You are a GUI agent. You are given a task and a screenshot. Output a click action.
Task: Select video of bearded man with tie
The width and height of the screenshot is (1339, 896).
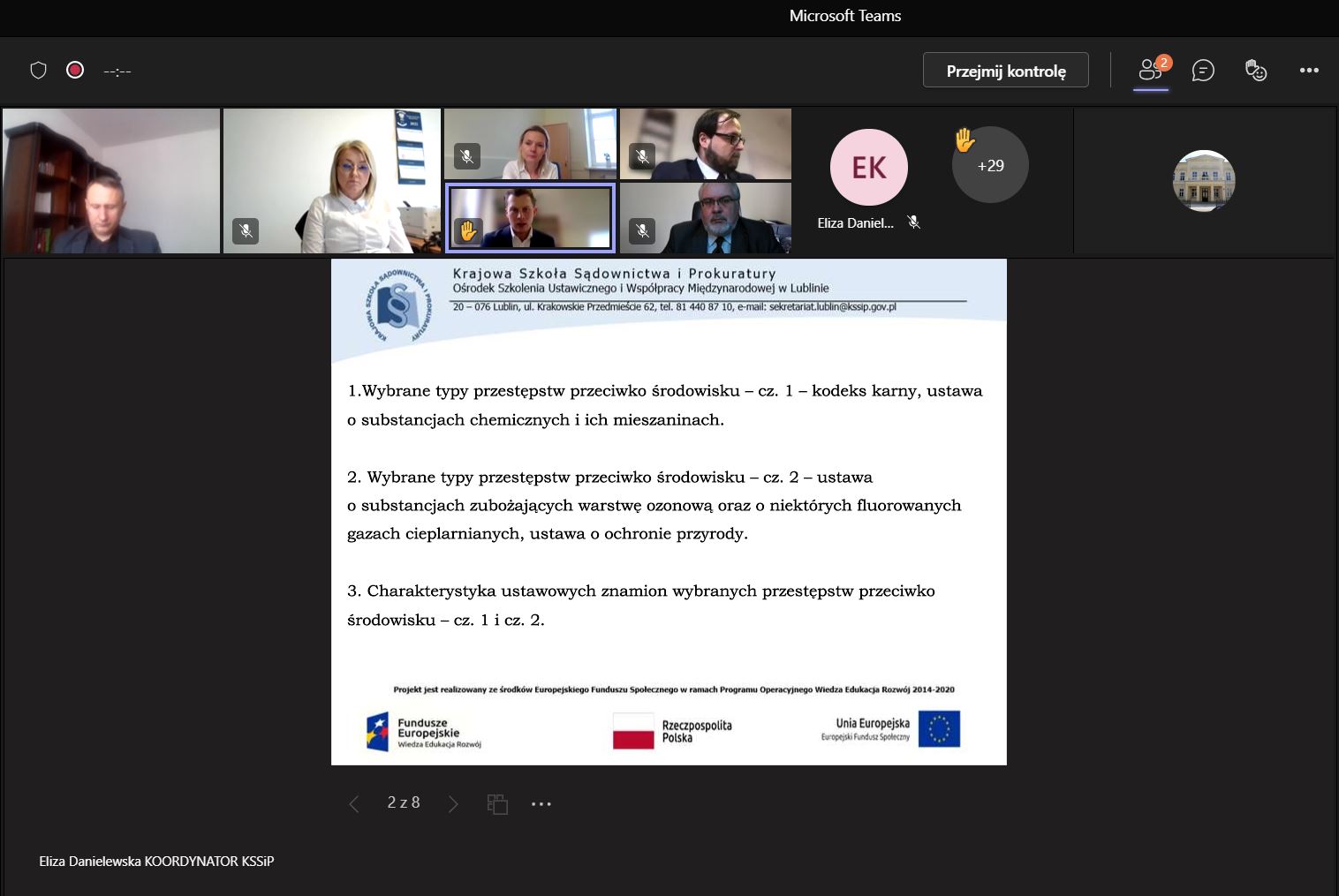point(706,217)
